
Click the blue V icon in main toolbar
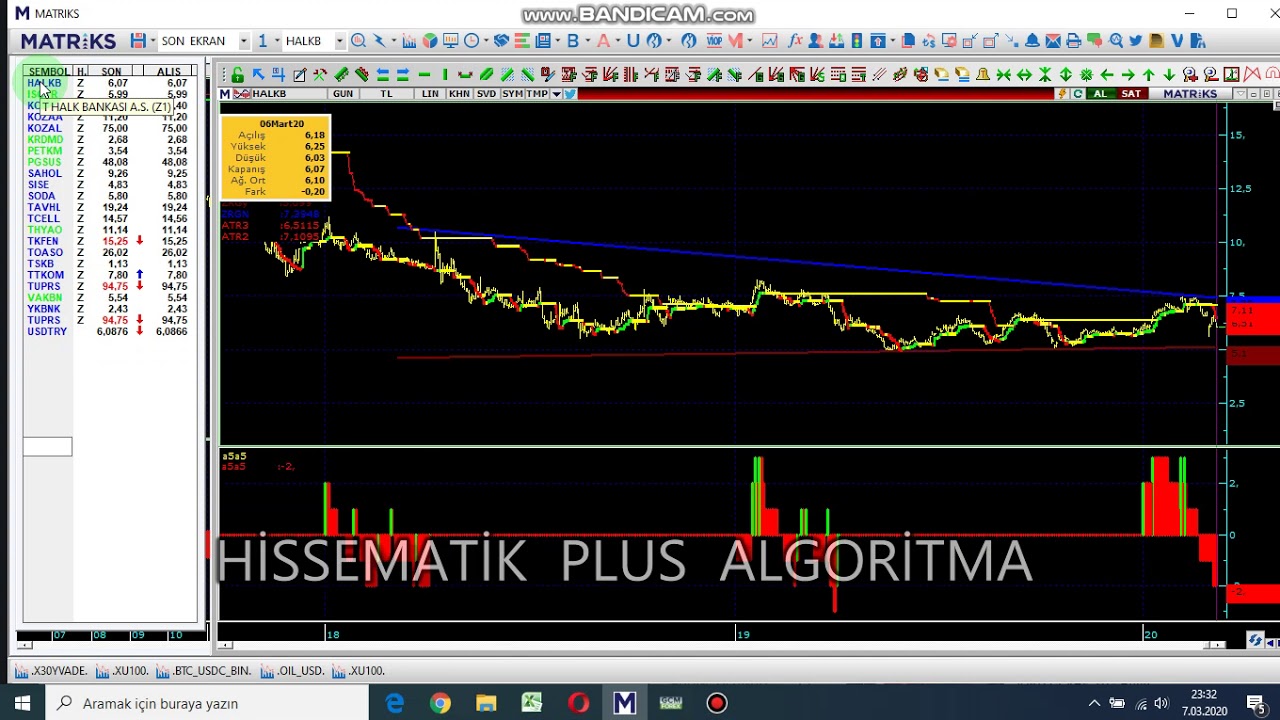(x=1177, y=41)
